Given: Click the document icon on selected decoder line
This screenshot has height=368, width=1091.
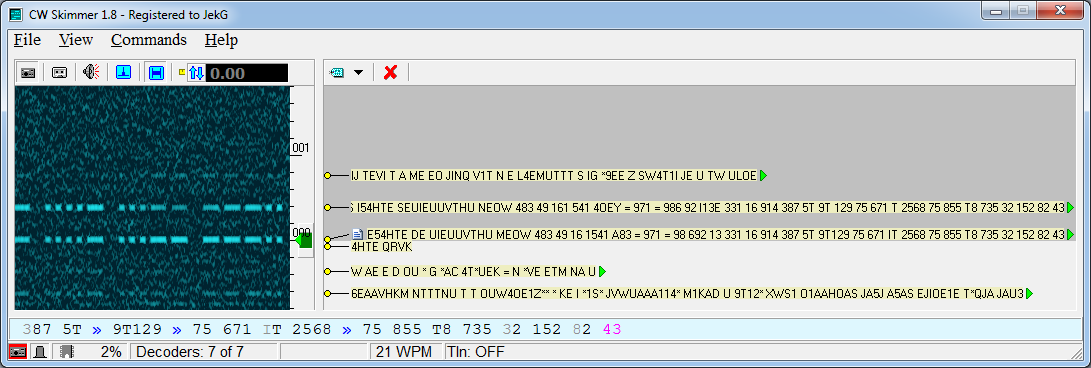Looking at the screenshot, I should tap(358, 234).
